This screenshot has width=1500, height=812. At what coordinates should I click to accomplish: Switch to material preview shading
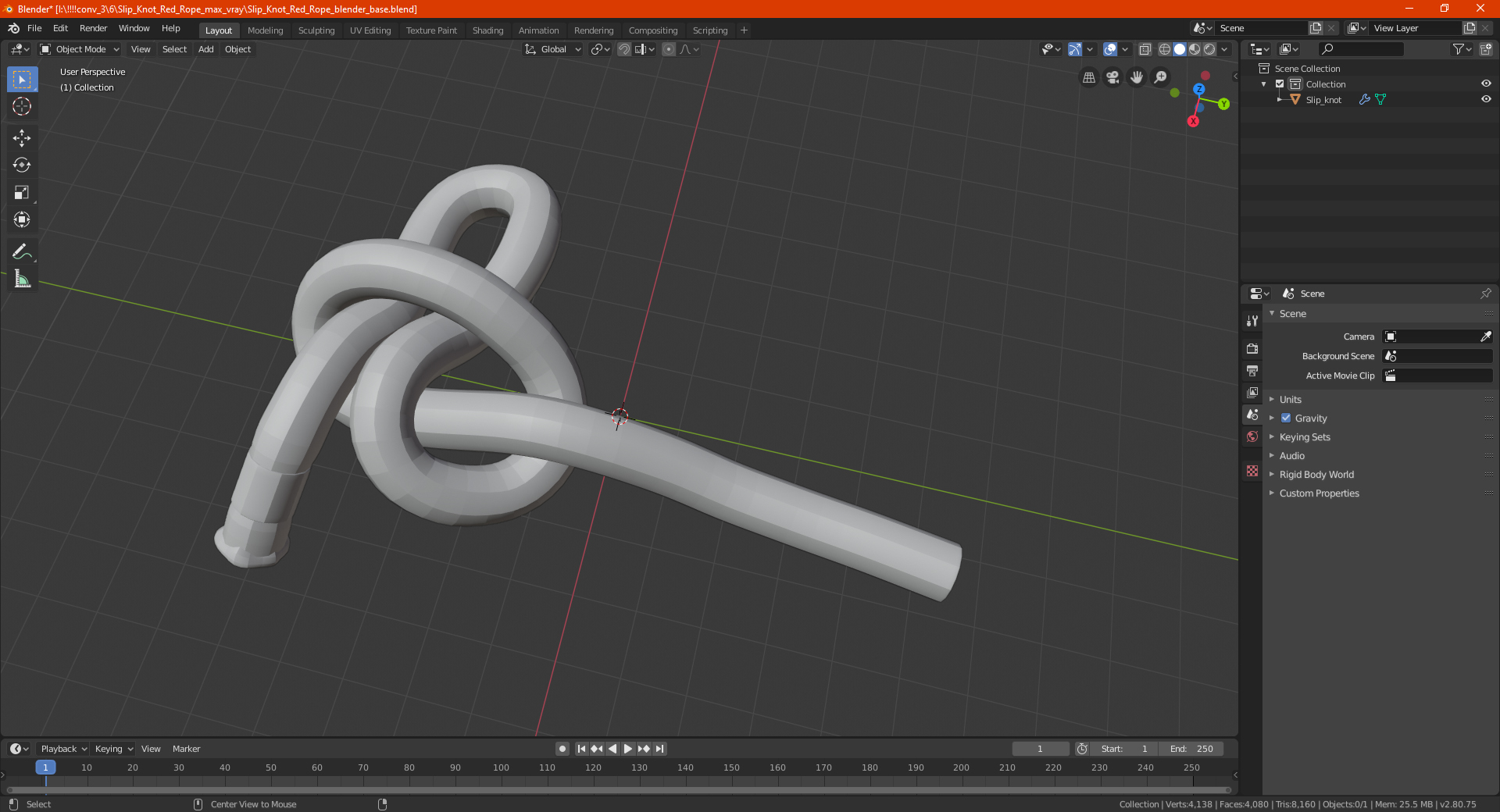[1195, 49]
